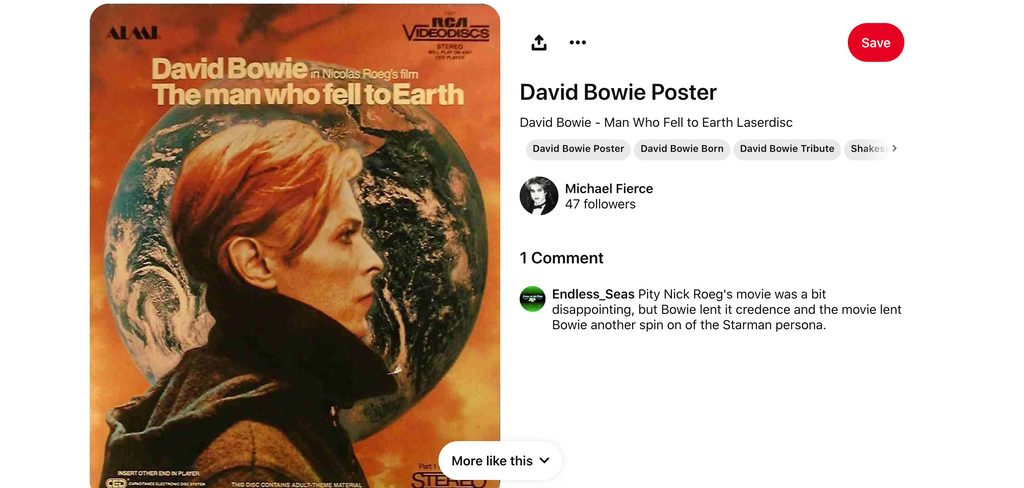
Task: Click the 1 Comment heading
Action: click(x=562, y=258)
